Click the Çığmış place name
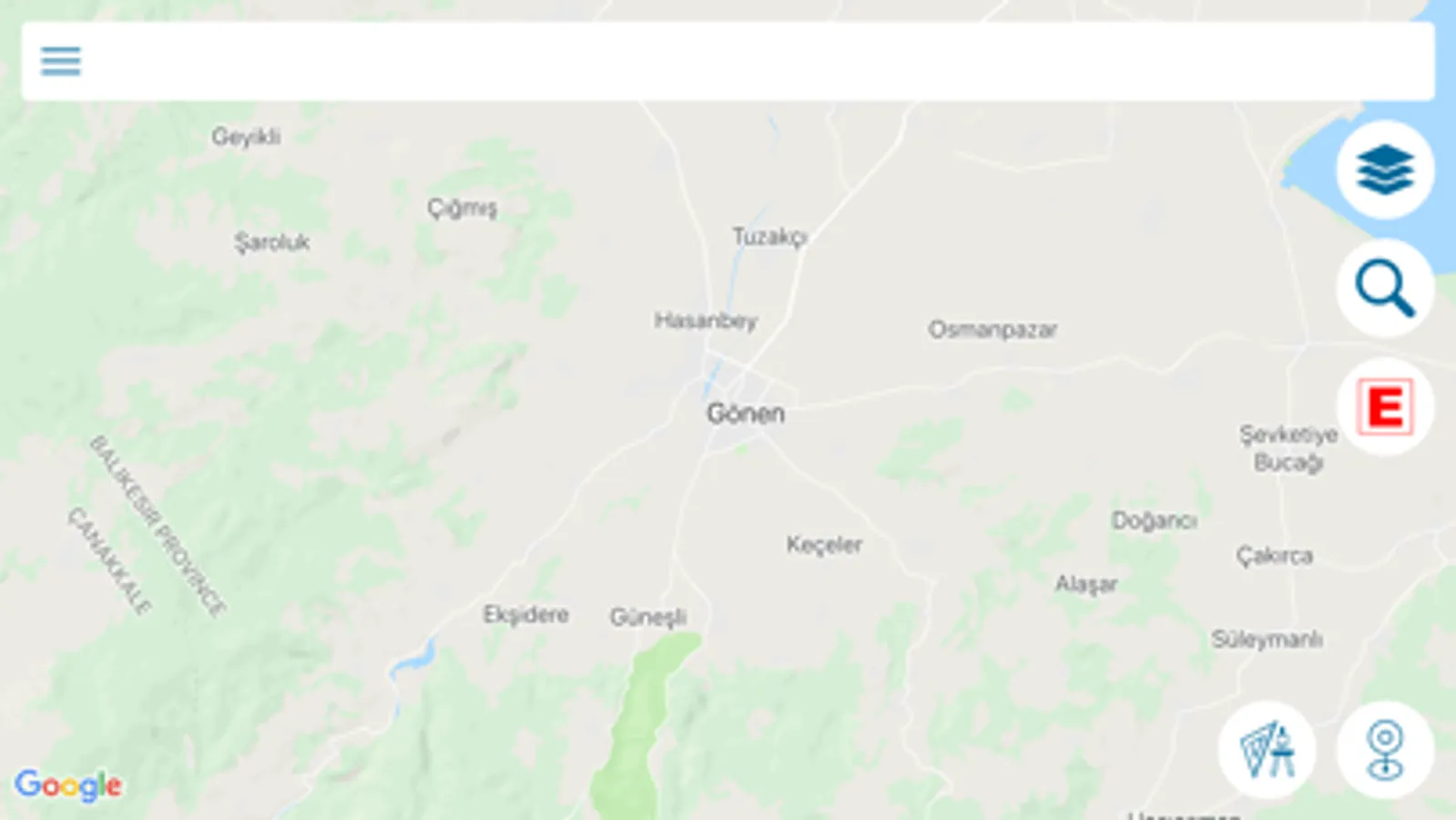Image resolution: width=1456 pixels, height=820 pixels. (463, 209)
